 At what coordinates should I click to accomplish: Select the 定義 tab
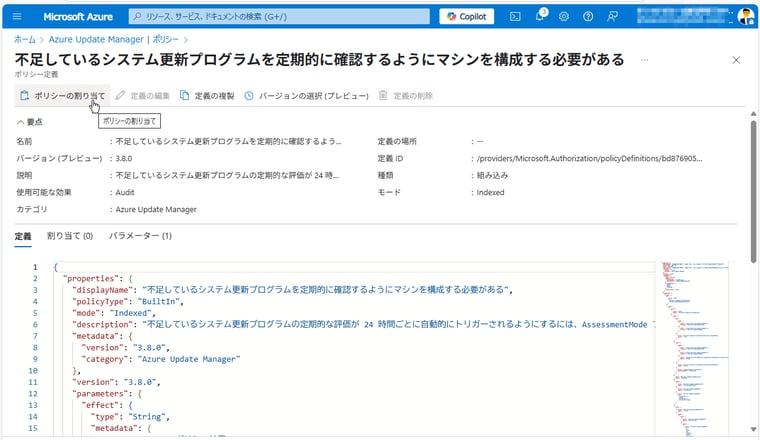pos(23,236)
